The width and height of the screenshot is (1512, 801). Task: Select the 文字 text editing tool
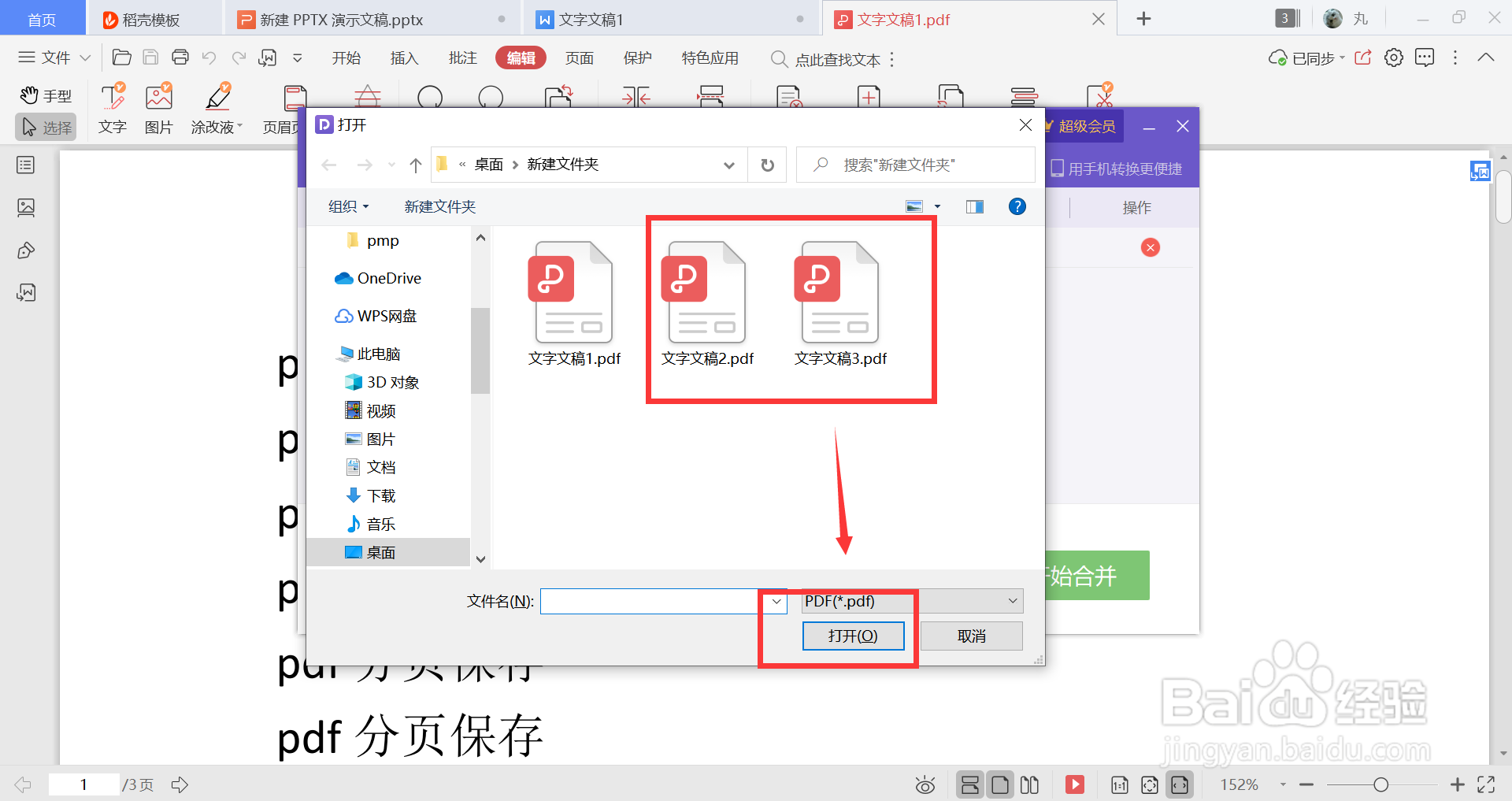(x=113, y=109)
